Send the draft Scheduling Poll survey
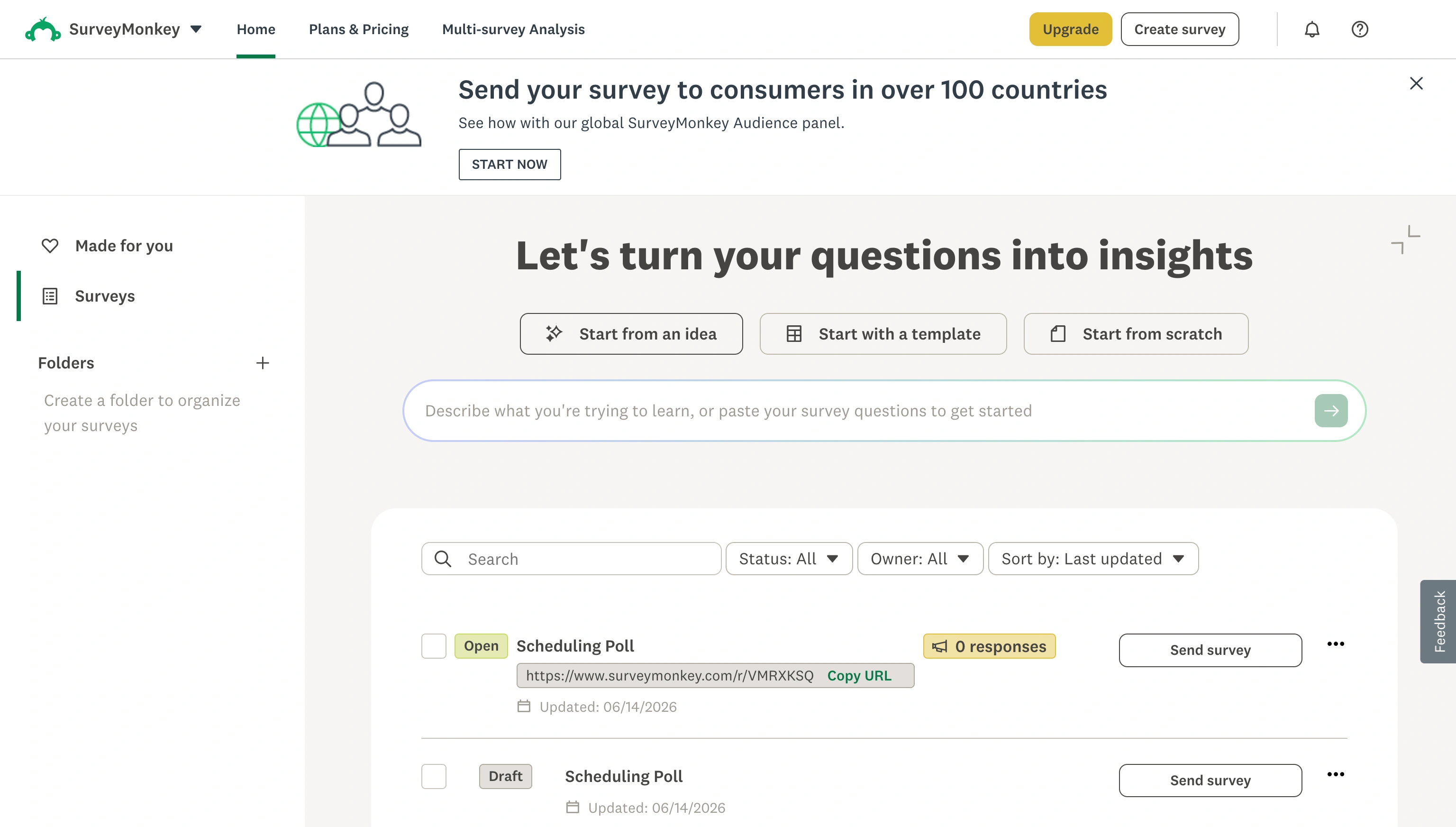Image resolution: width=1456 pixels, height=827 pixels. 1210,781
